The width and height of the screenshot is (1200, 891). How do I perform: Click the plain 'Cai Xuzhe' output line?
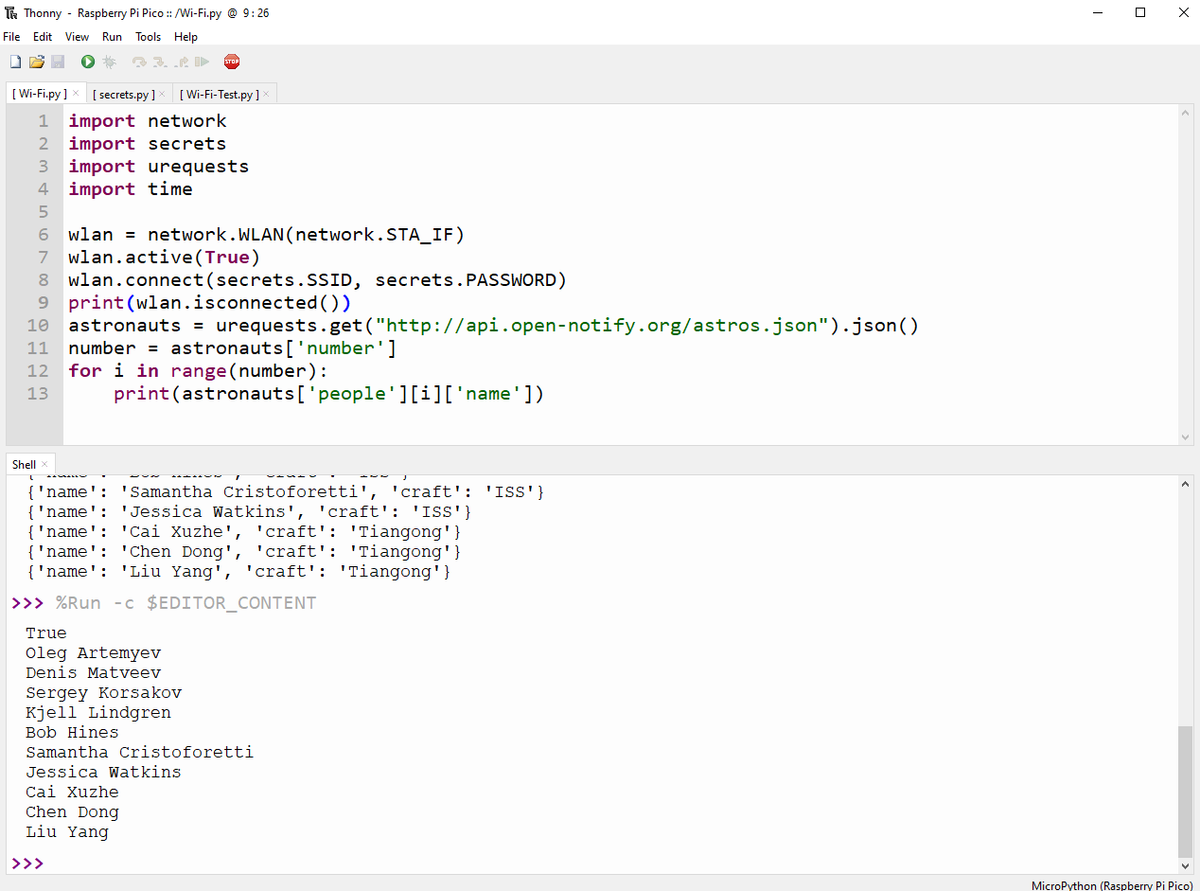72,792
